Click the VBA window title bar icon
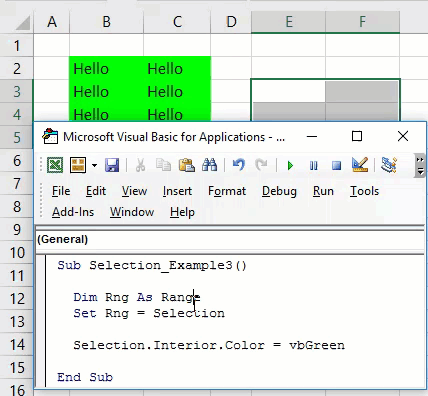Image resolution: width=428 pixels, height=396 pixels. point(50,136)
